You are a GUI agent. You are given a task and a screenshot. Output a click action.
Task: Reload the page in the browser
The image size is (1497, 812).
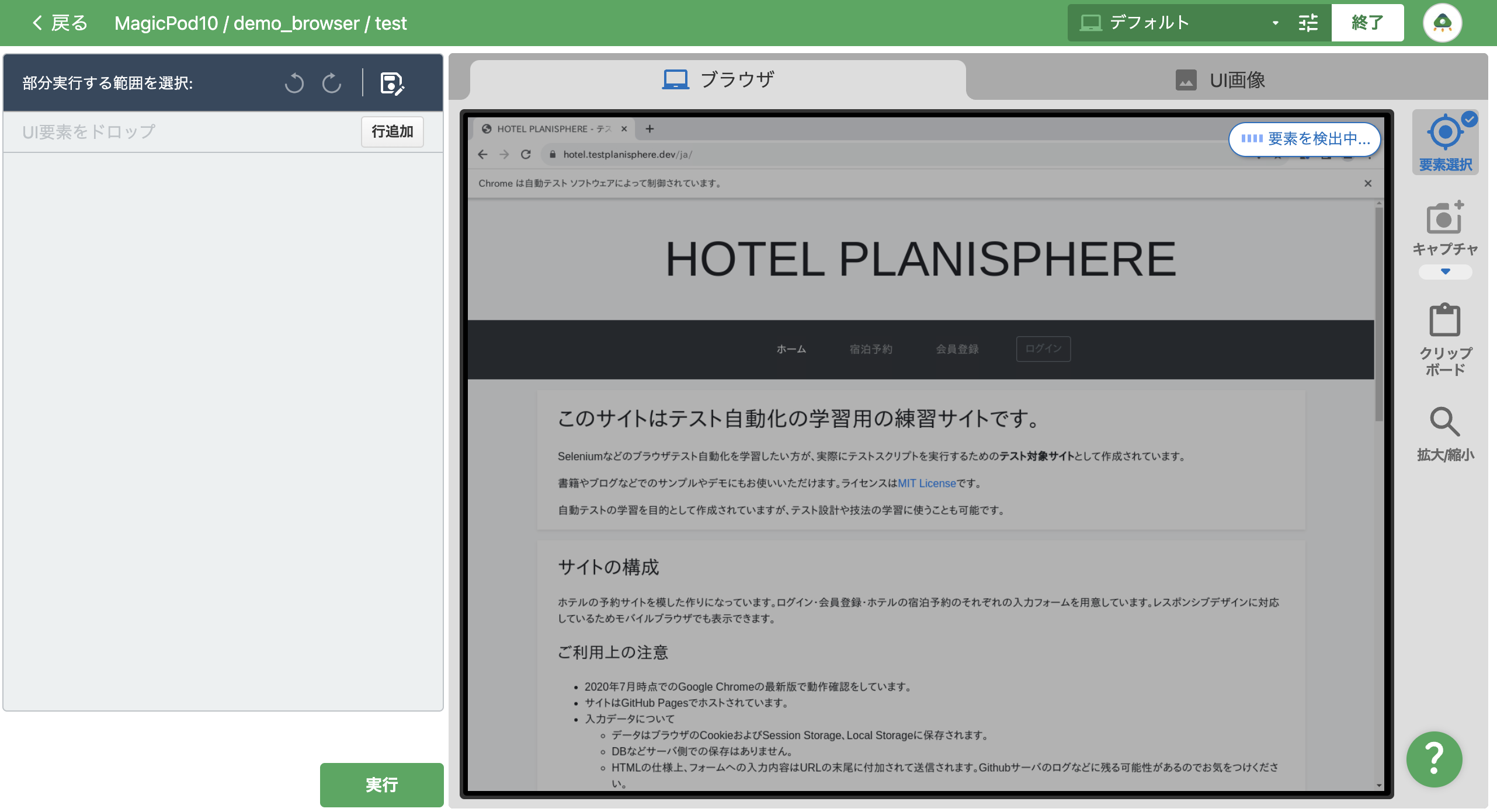coord(526,154)
